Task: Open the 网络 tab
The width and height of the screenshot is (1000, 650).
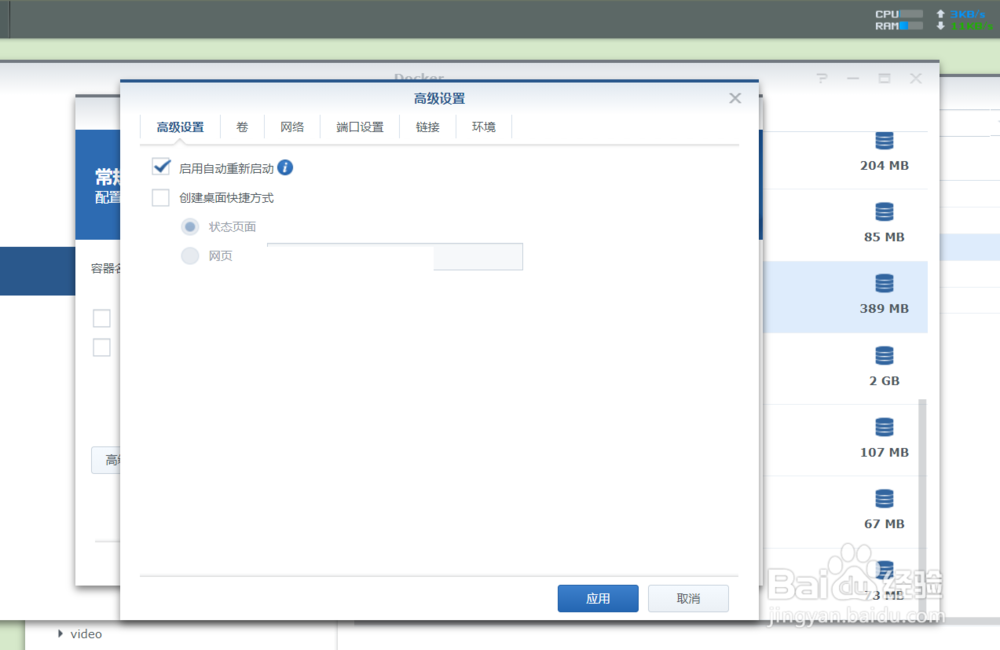Action: [x=292, y=127]
